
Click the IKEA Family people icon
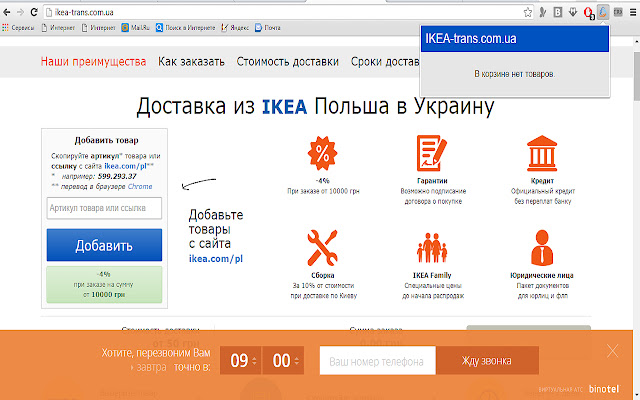(x=432, y=248)
